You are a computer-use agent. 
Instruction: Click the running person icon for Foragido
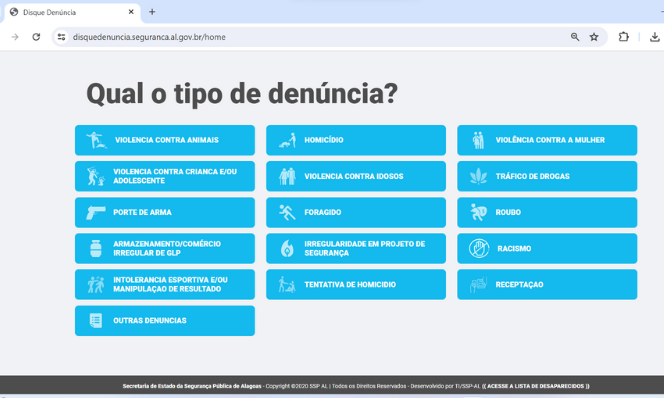(287, 212)
